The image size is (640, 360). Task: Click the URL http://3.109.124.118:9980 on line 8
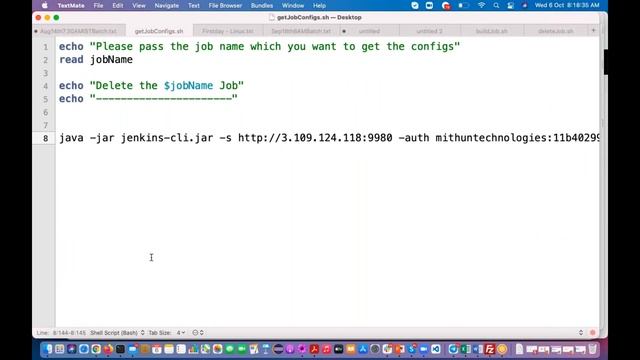[315, 138]
